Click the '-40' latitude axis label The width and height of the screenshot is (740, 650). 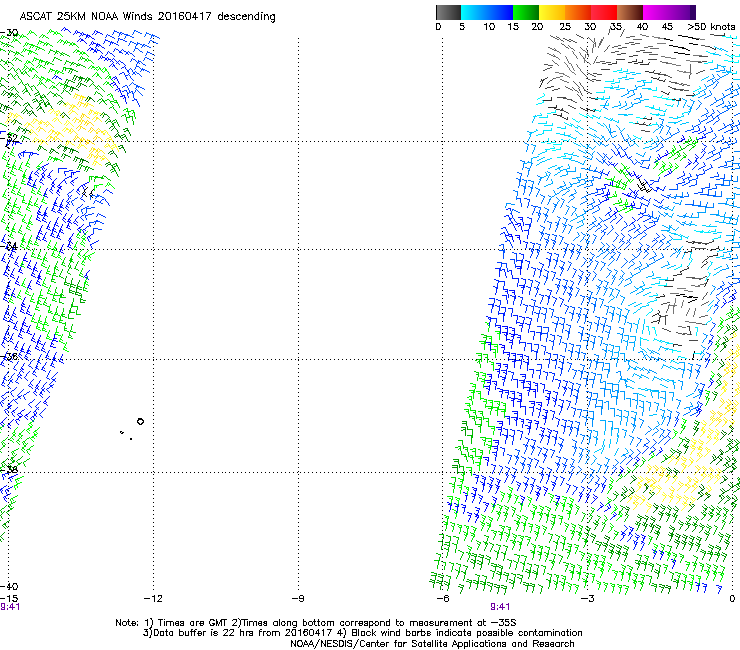(x=9, y=587)
